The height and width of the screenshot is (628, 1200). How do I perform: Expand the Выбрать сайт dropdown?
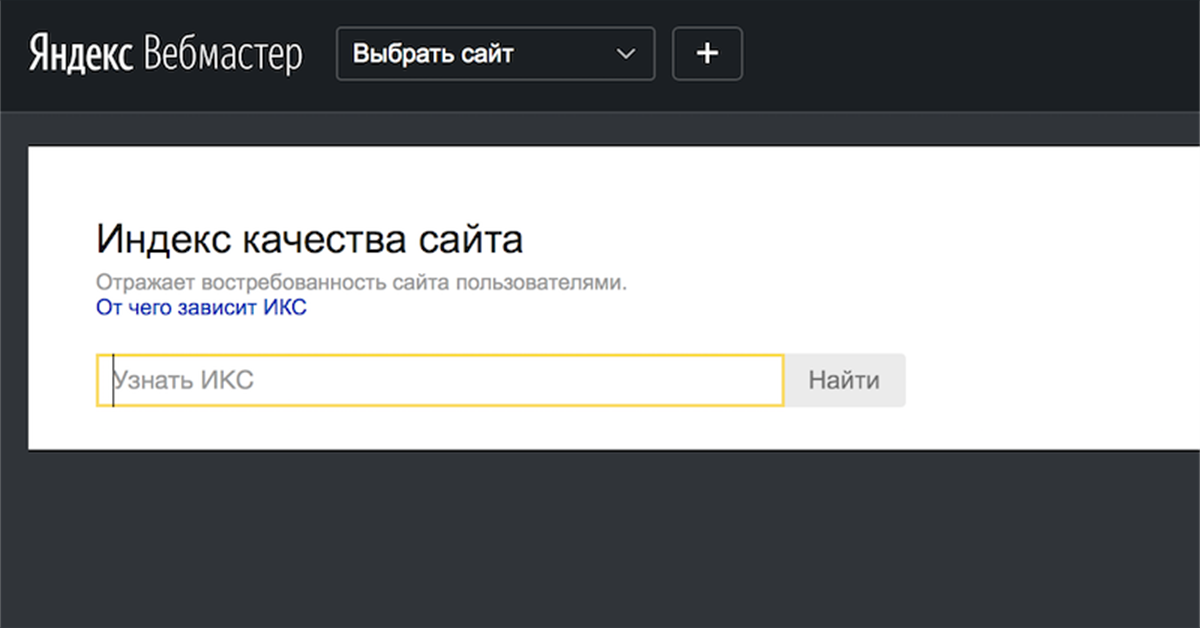point(495,54)
